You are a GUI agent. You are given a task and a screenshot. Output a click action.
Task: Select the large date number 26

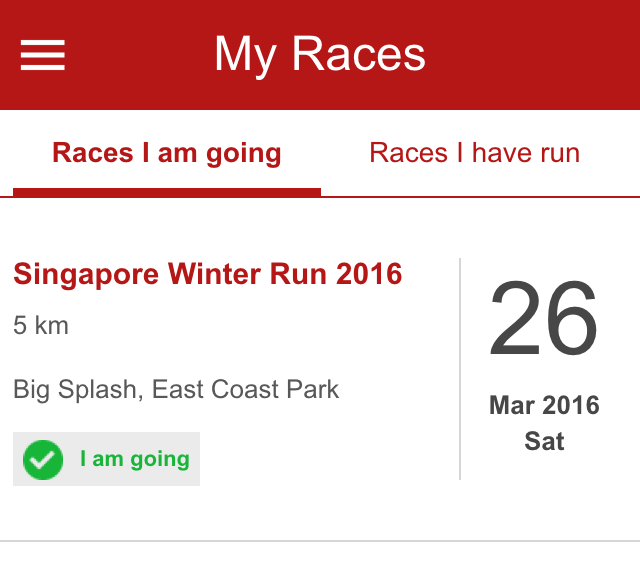(x=543, y=322)
